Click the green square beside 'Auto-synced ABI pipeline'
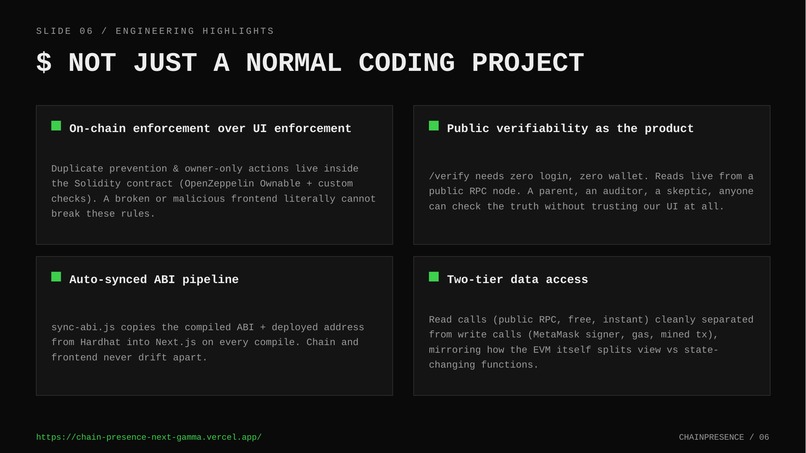Screen dimensions: 806x453 [x=56, y=277]
